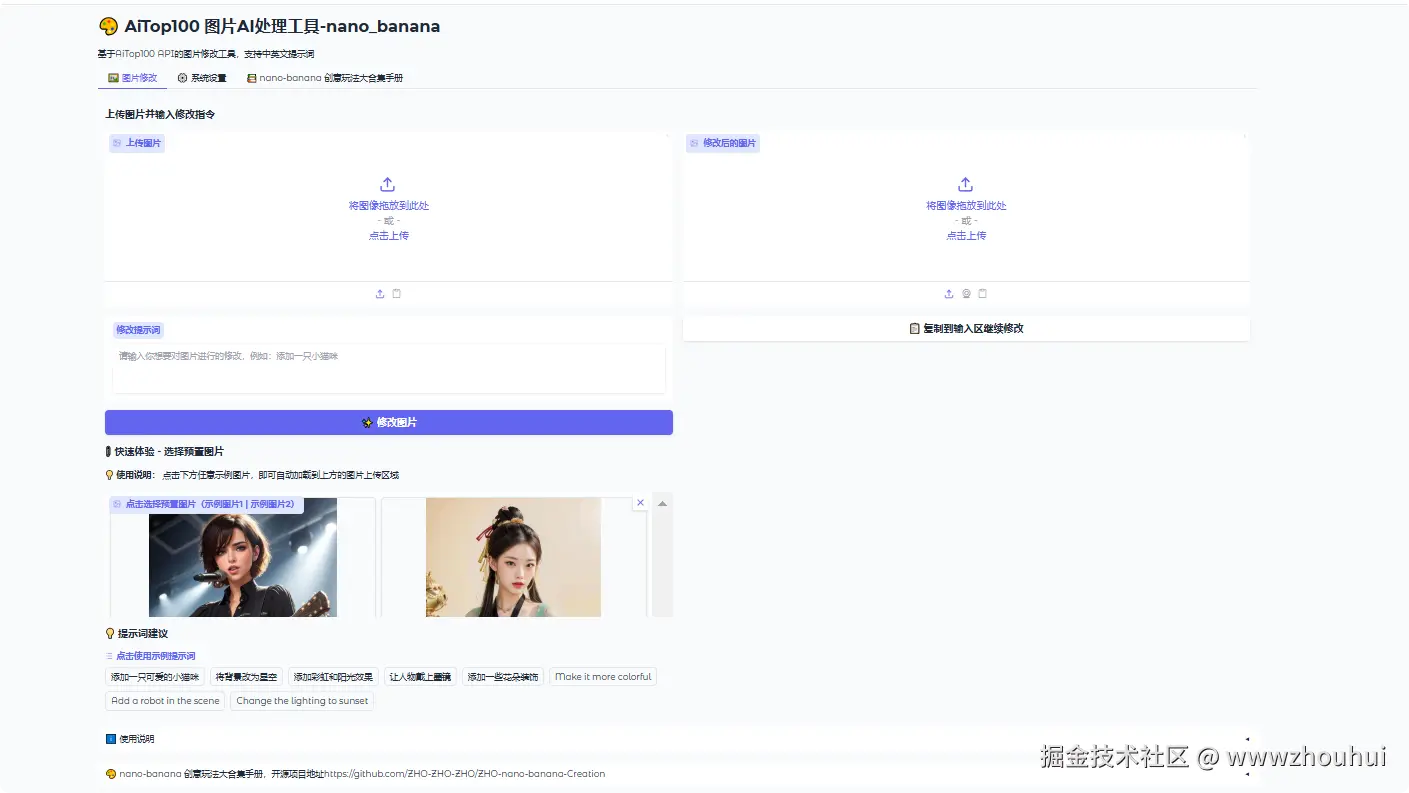Open the 系统设置 tab
The image size is (1409, 793).
[202, 78]
